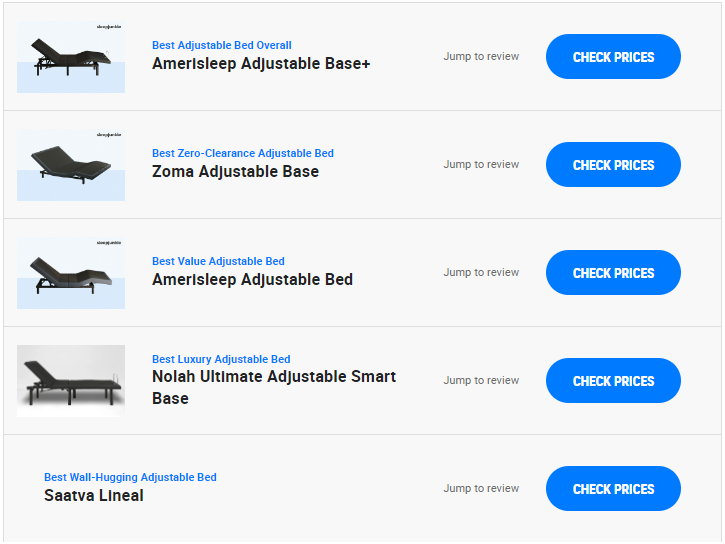This screenshot has height=544, width=725.
Task: Click the Amerisleep Adjustable Base+ product thumbnail
Action: click(71, 57)
